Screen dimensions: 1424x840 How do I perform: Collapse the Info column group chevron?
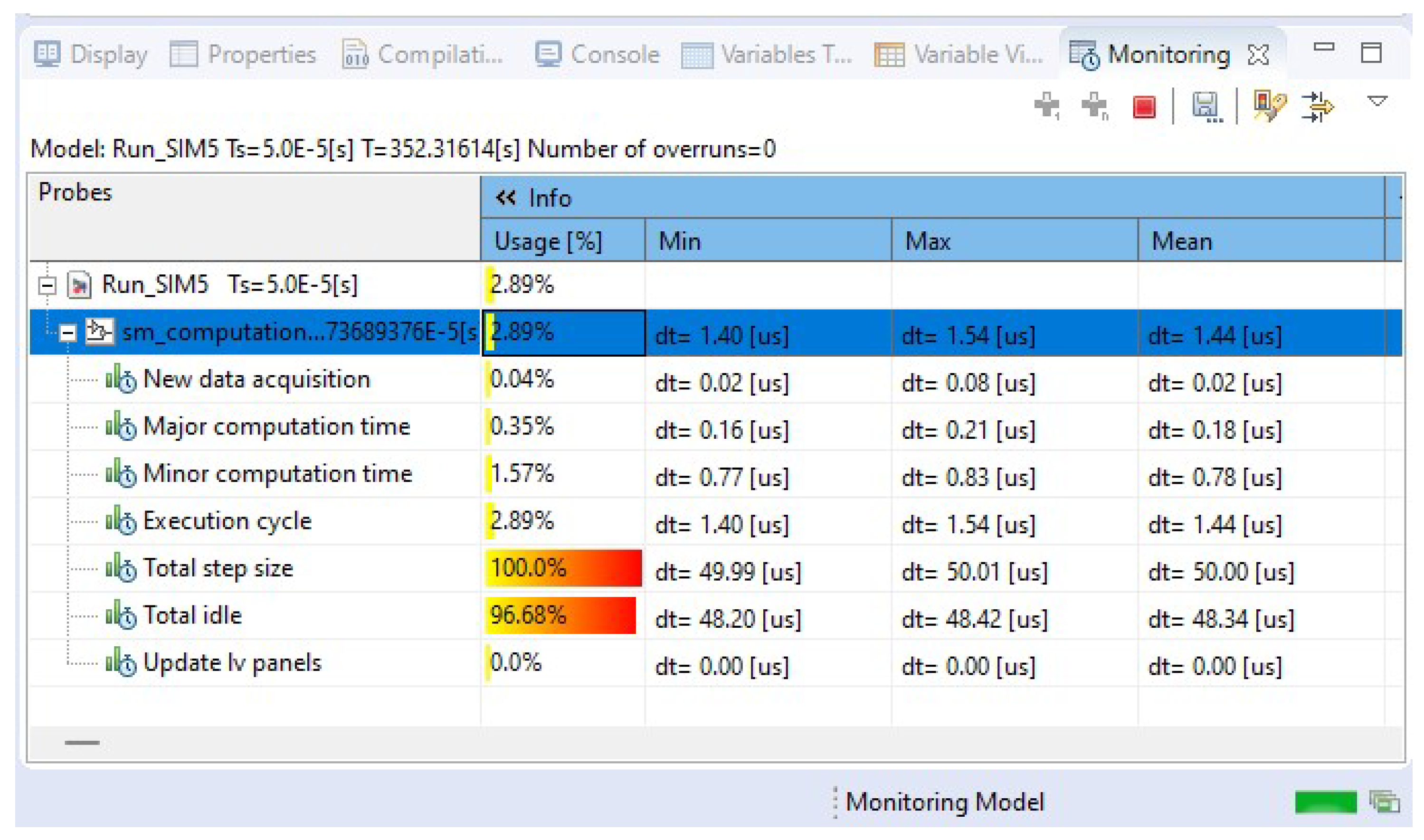click(505, 198)
